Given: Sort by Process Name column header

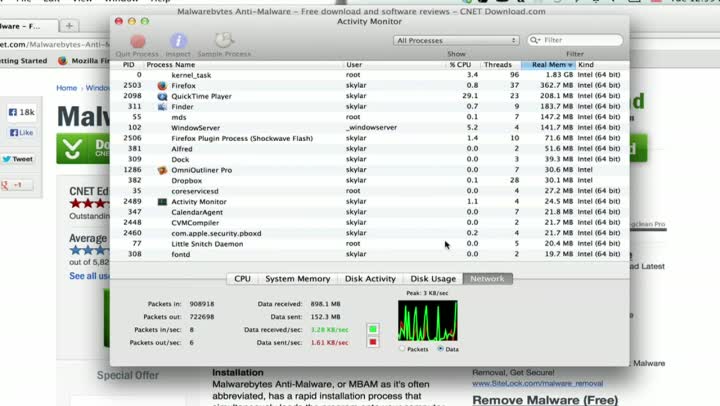Looking at the screenshot, I should pyautogui.click(x=243, y=65).
